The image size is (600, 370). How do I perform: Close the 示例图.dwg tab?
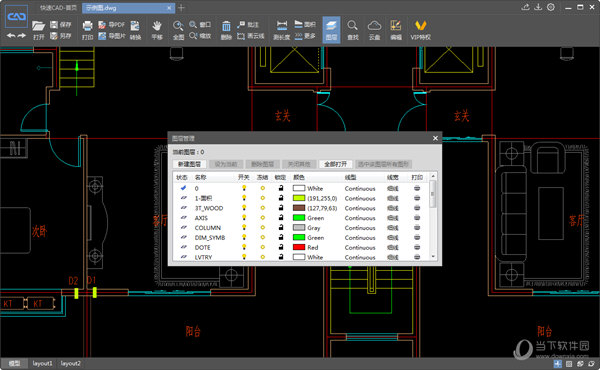coord(169,8)
